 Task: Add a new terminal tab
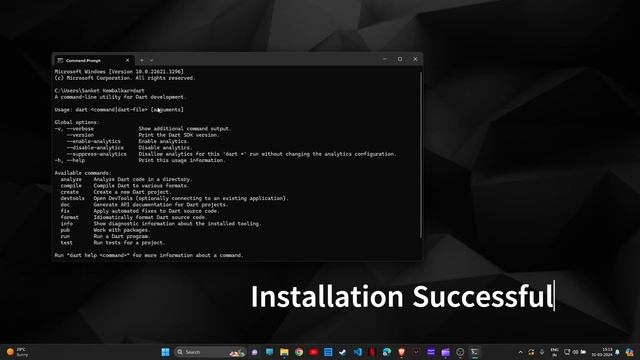[x=142, y=60]
